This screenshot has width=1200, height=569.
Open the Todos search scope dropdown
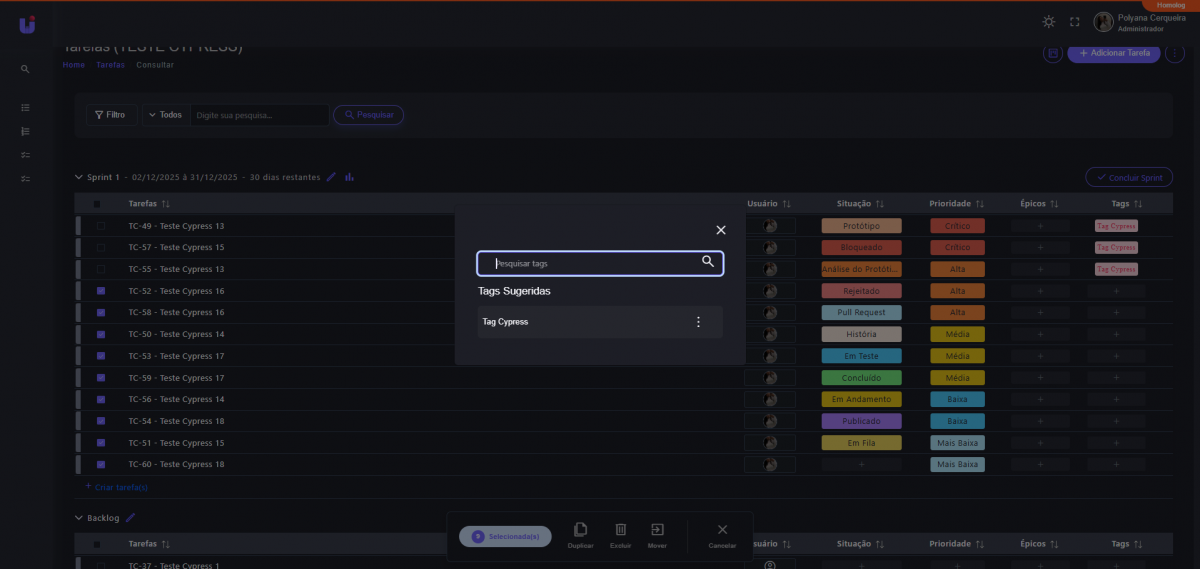tap(165, 115)
